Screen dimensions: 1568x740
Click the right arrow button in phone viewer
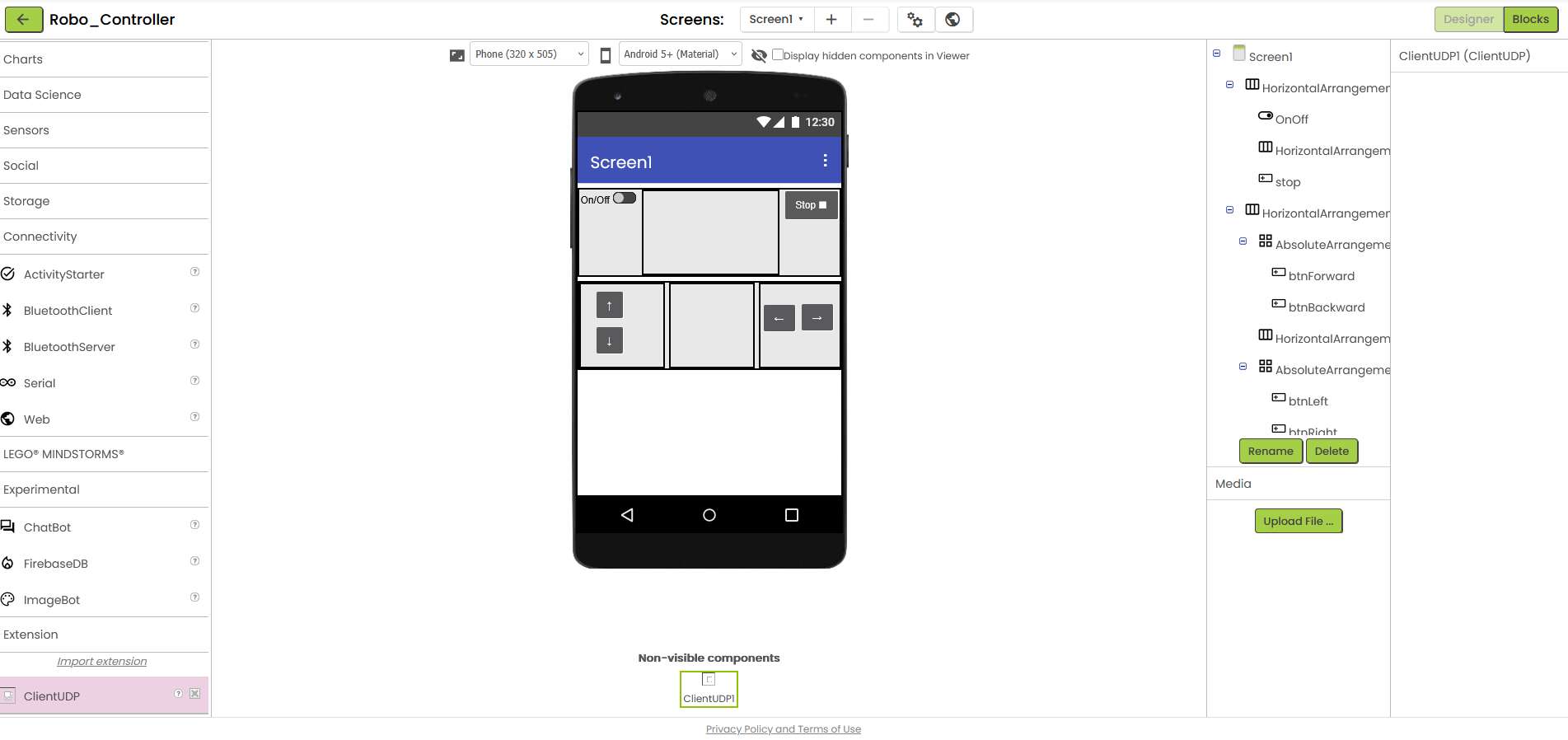point(817,317)
